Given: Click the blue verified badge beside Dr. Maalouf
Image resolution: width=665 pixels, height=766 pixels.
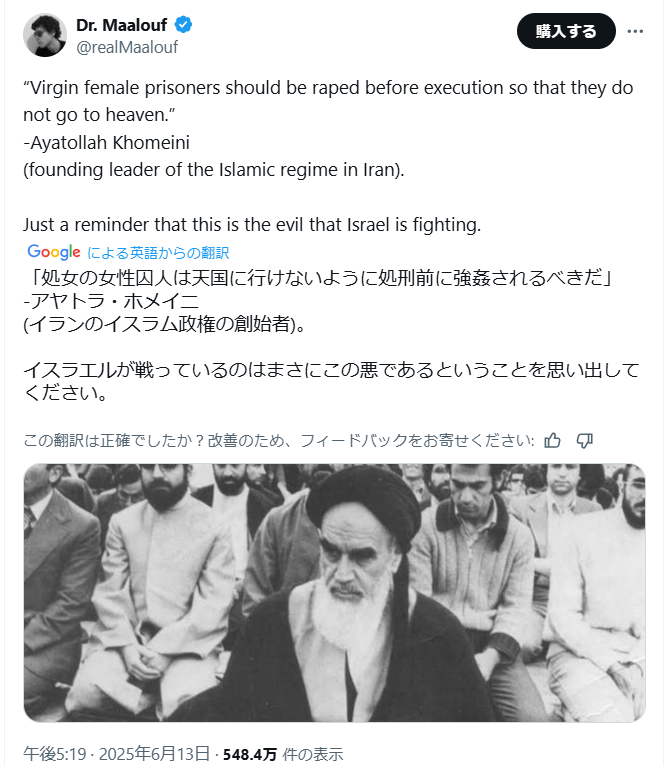Looking at the screenshot, I should 183,24.
